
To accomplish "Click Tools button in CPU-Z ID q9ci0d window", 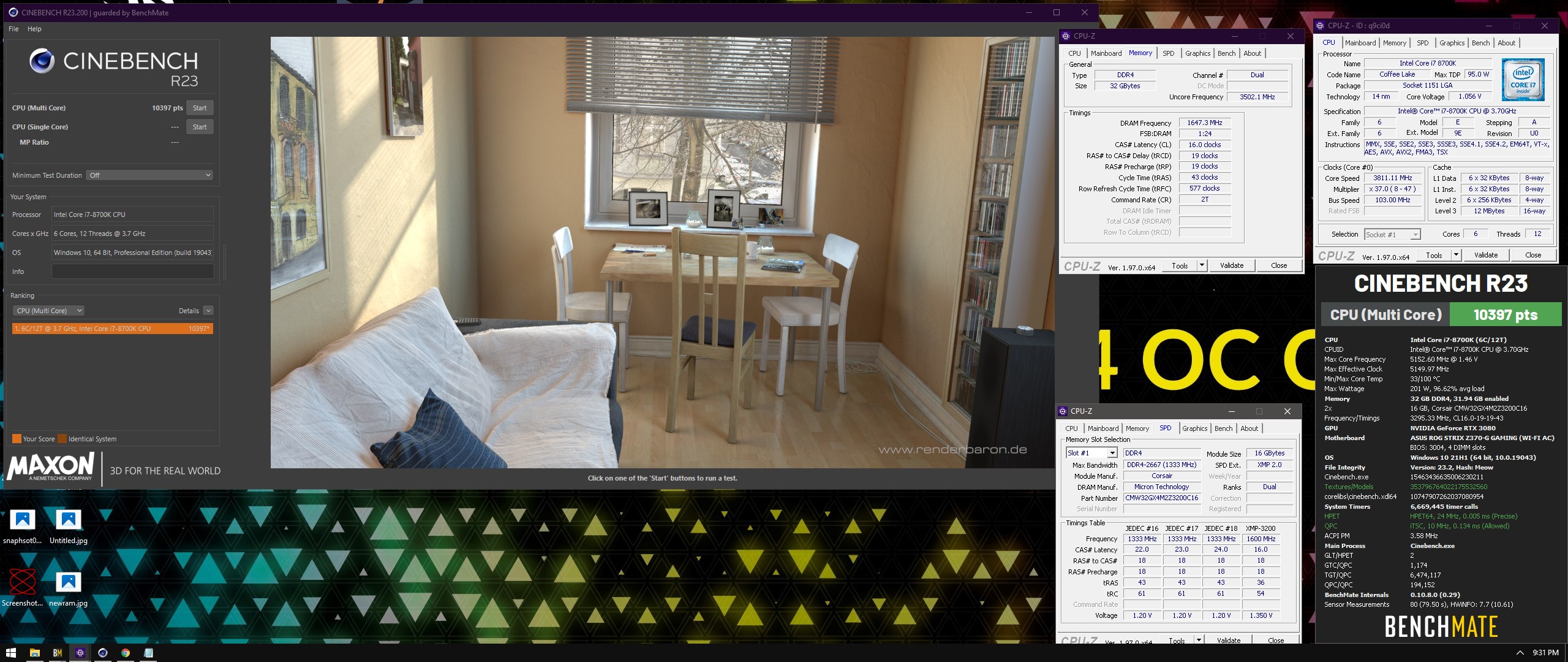I will click(x=1434, y=255).
